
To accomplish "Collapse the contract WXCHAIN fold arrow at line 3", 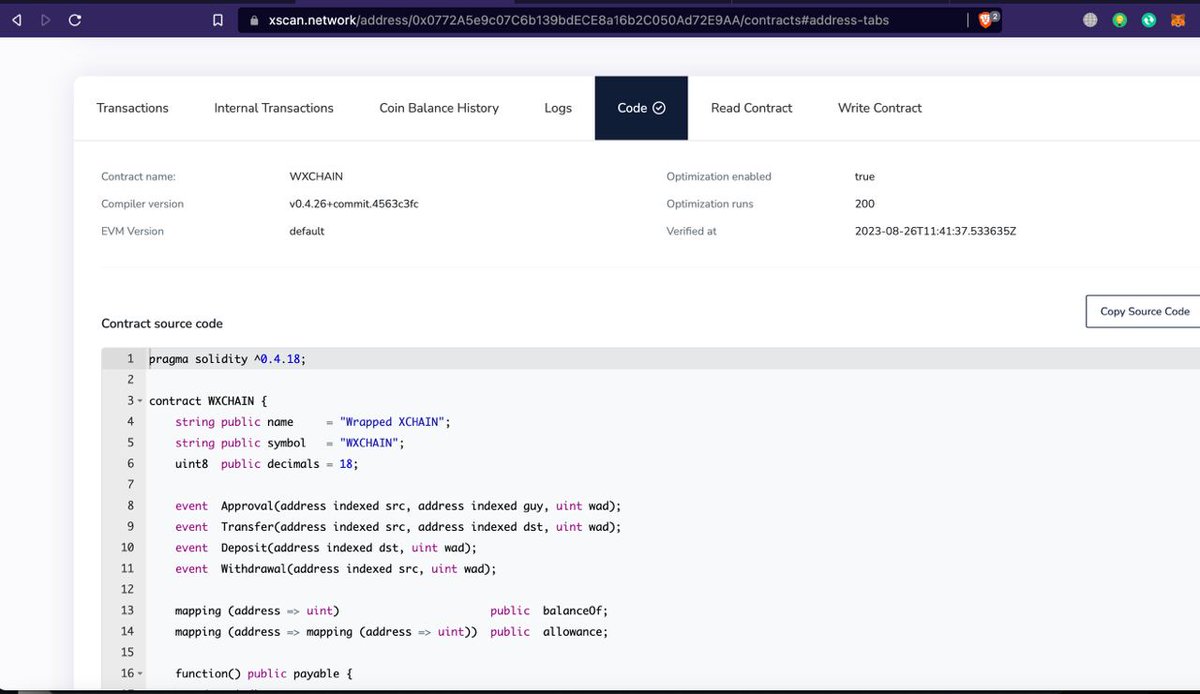I will 140,401.
